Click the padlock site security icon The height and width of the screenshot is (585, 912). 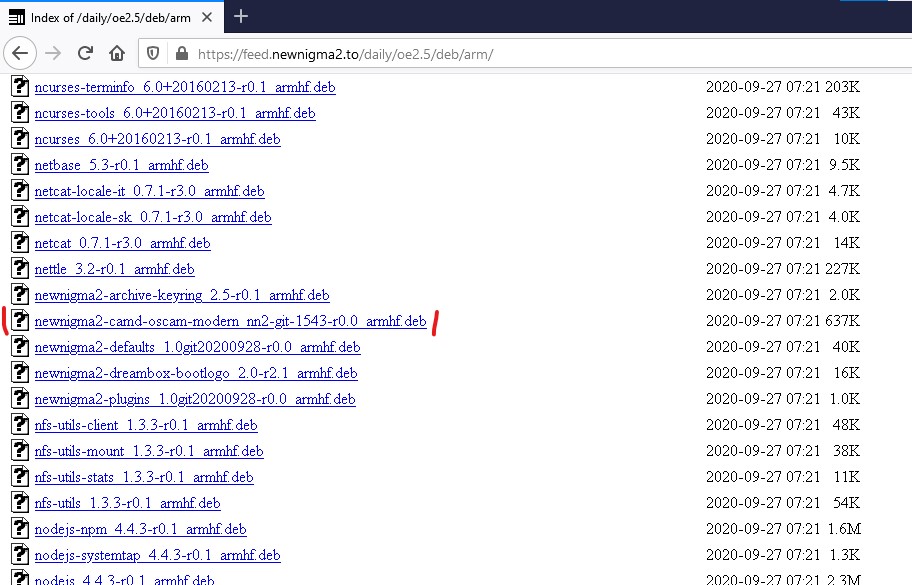pyautogui.click(x=181, y=54)
